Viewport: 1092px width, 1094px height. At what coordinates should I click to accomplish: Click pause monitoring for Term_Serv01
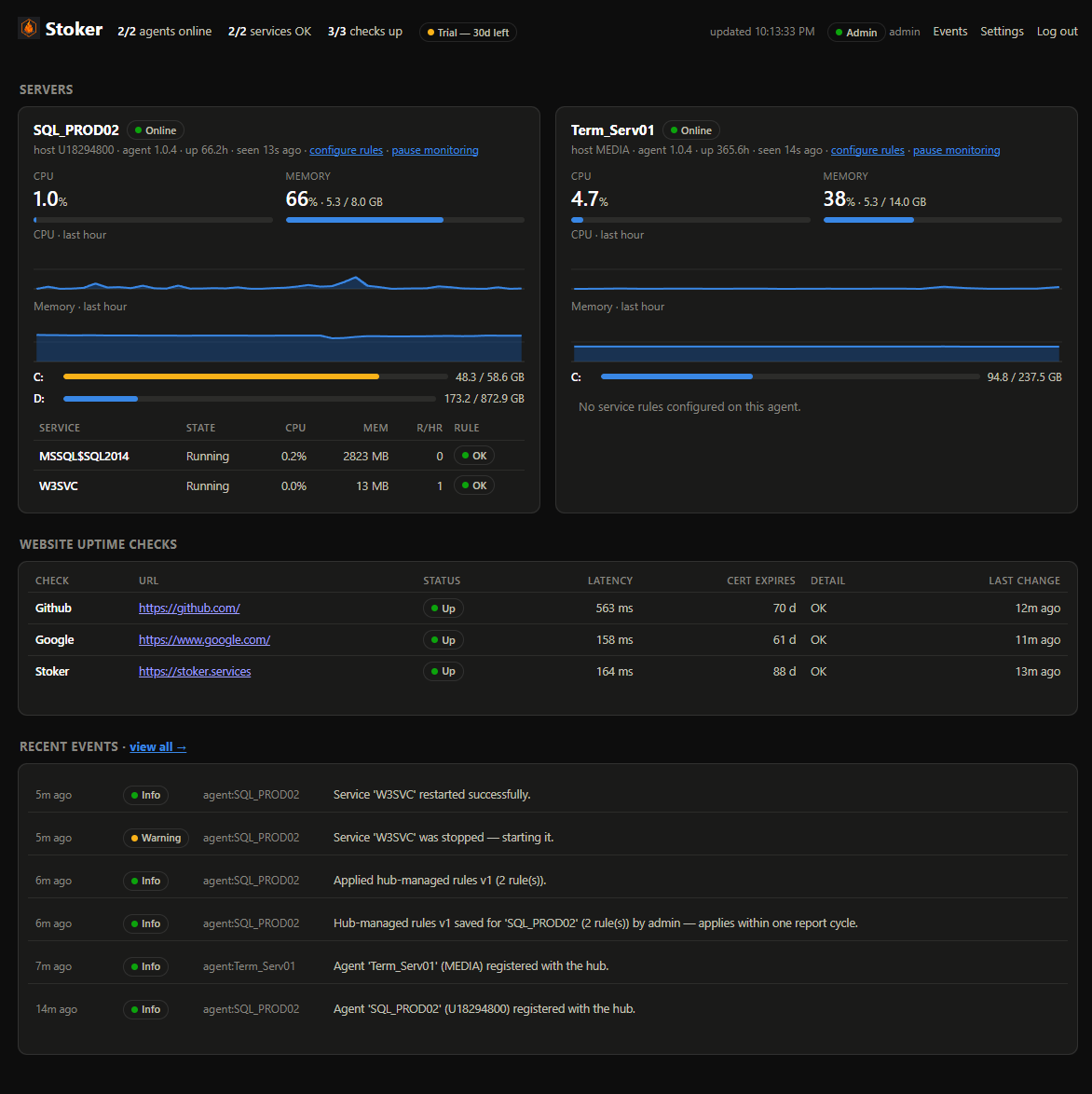tap(956, 150)
